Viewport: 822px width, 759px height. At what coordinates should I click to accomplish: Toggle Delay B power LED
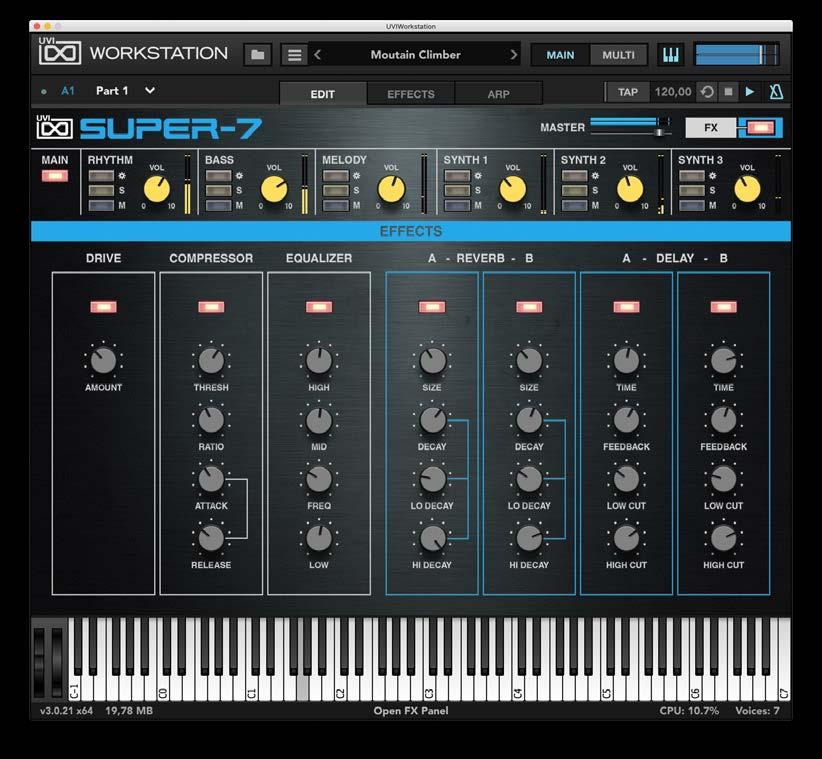tap(723, 307)
